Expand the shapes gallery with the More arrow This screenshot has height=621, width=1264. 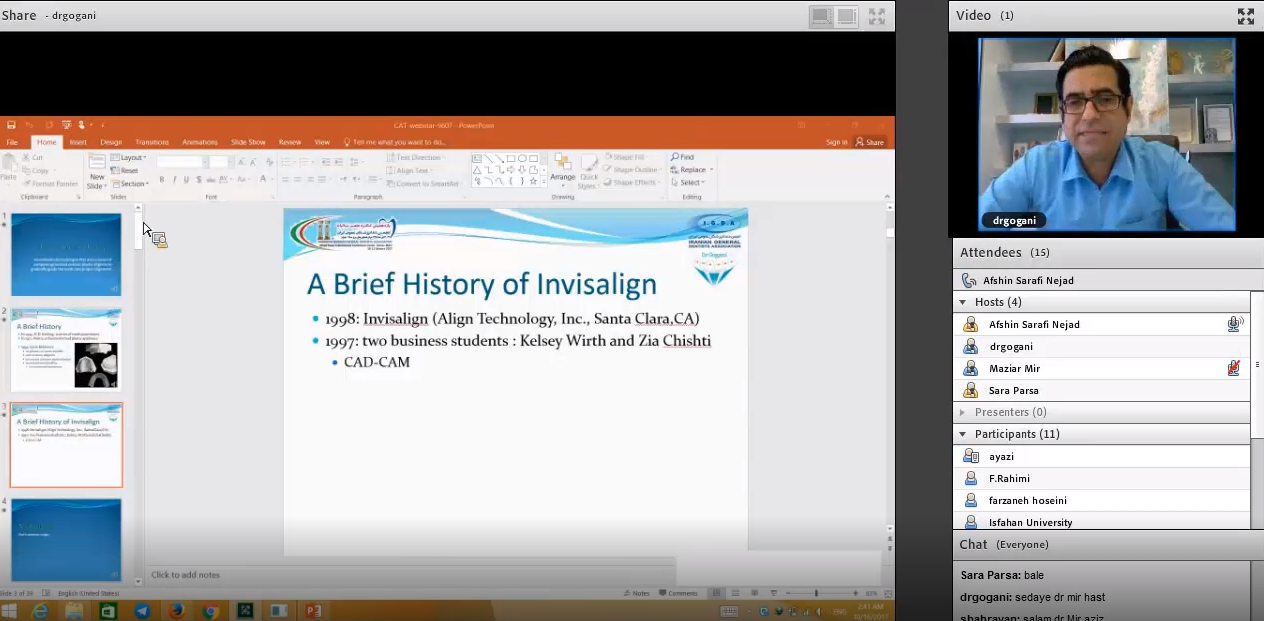pyautogui.click(x=546, y=182)
